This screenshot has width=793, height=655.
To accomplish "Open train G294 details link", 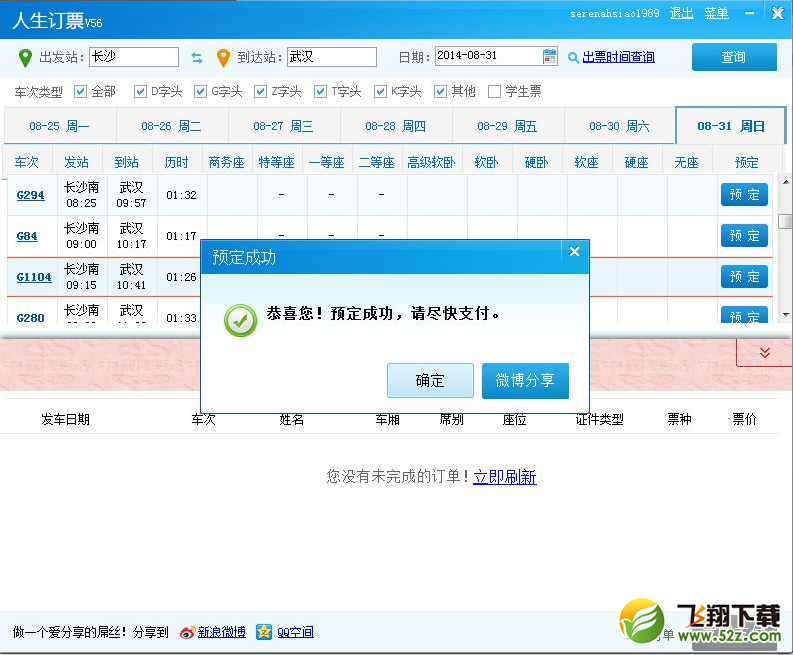I will tap(30, 195).
